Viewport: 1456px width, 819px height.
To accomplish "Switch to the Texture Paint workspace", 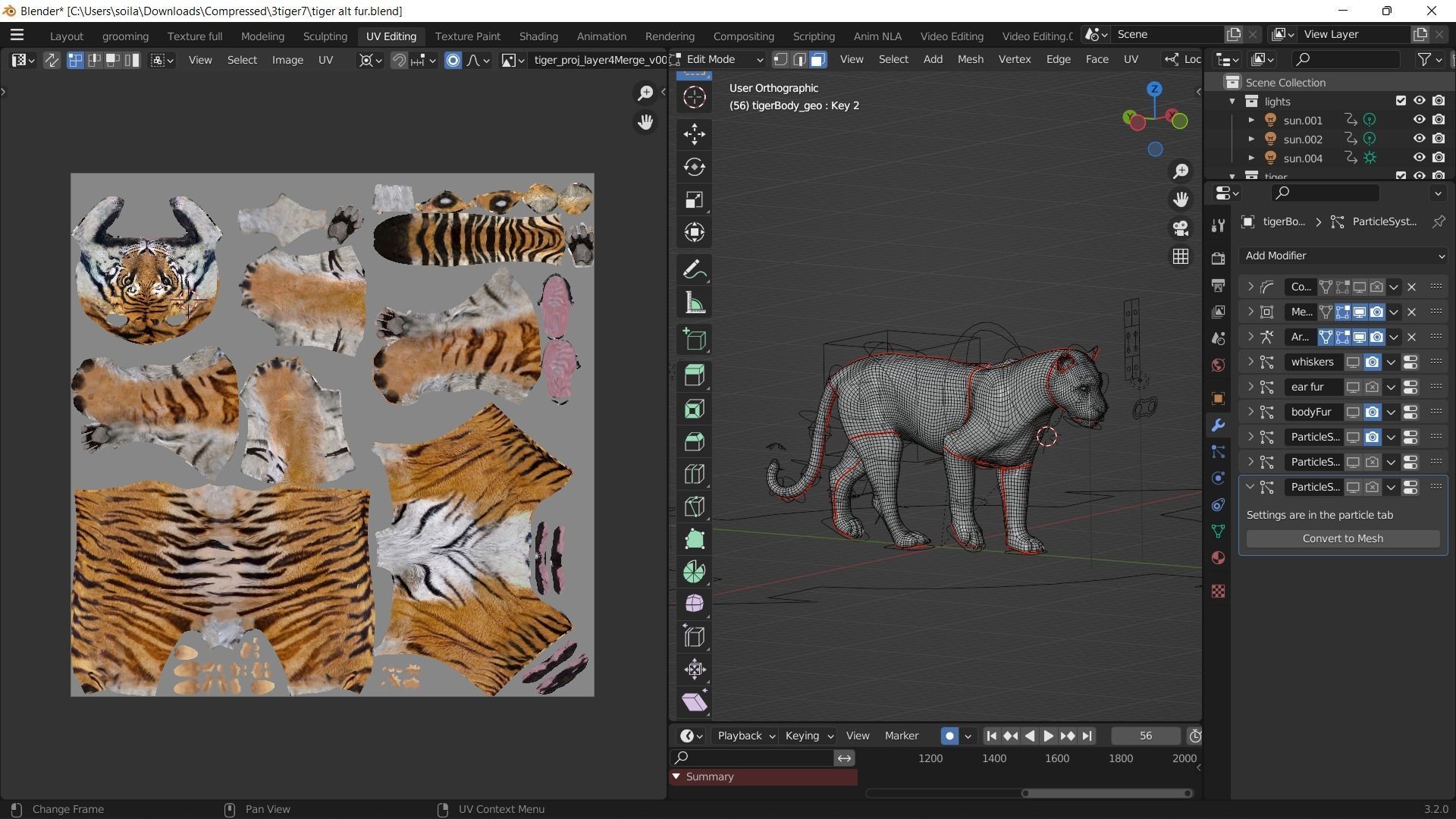I will [x=467, y=36].
